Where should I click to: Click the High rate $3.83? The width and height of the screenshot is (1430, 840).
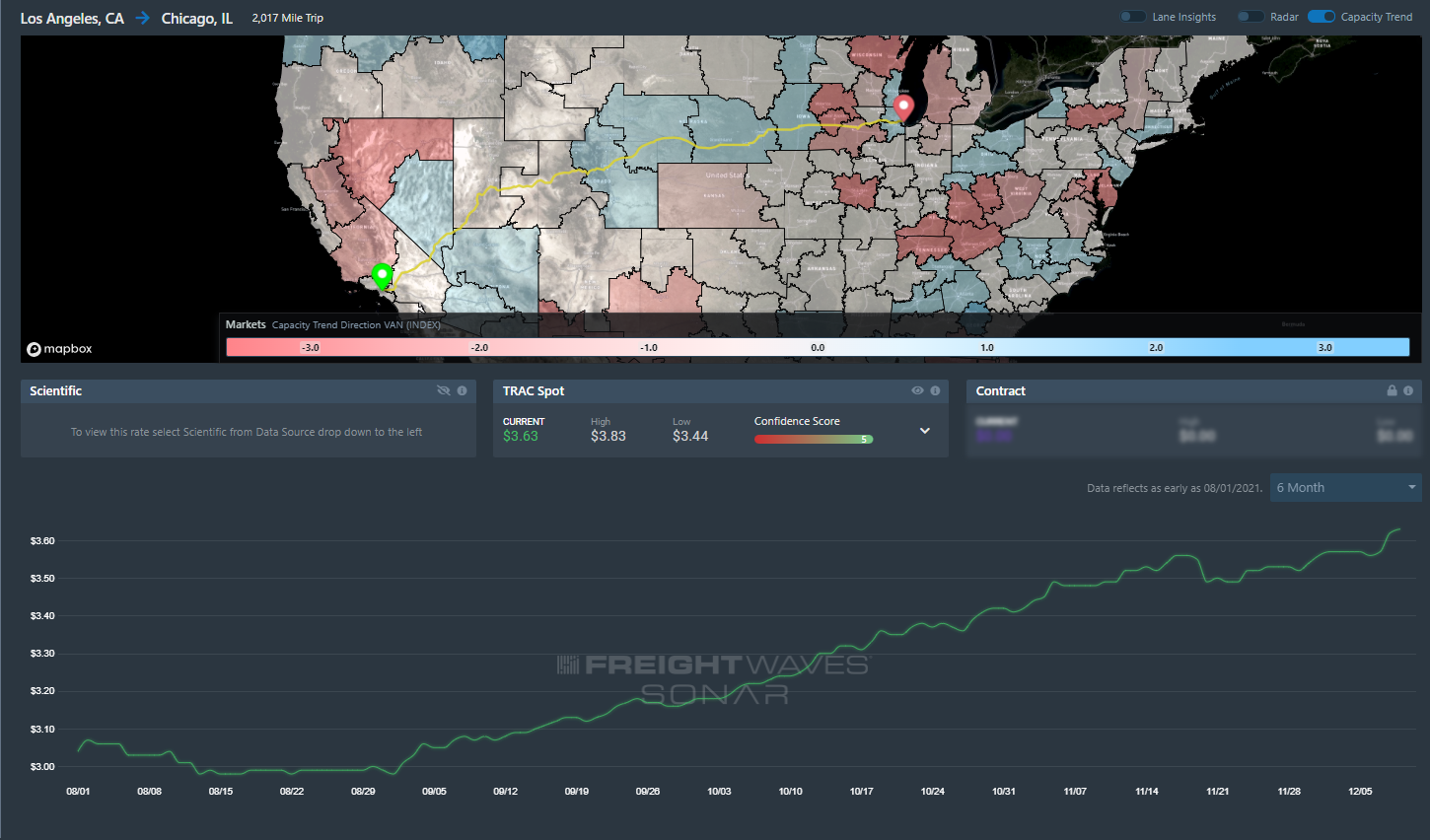[x=608, y=436]
